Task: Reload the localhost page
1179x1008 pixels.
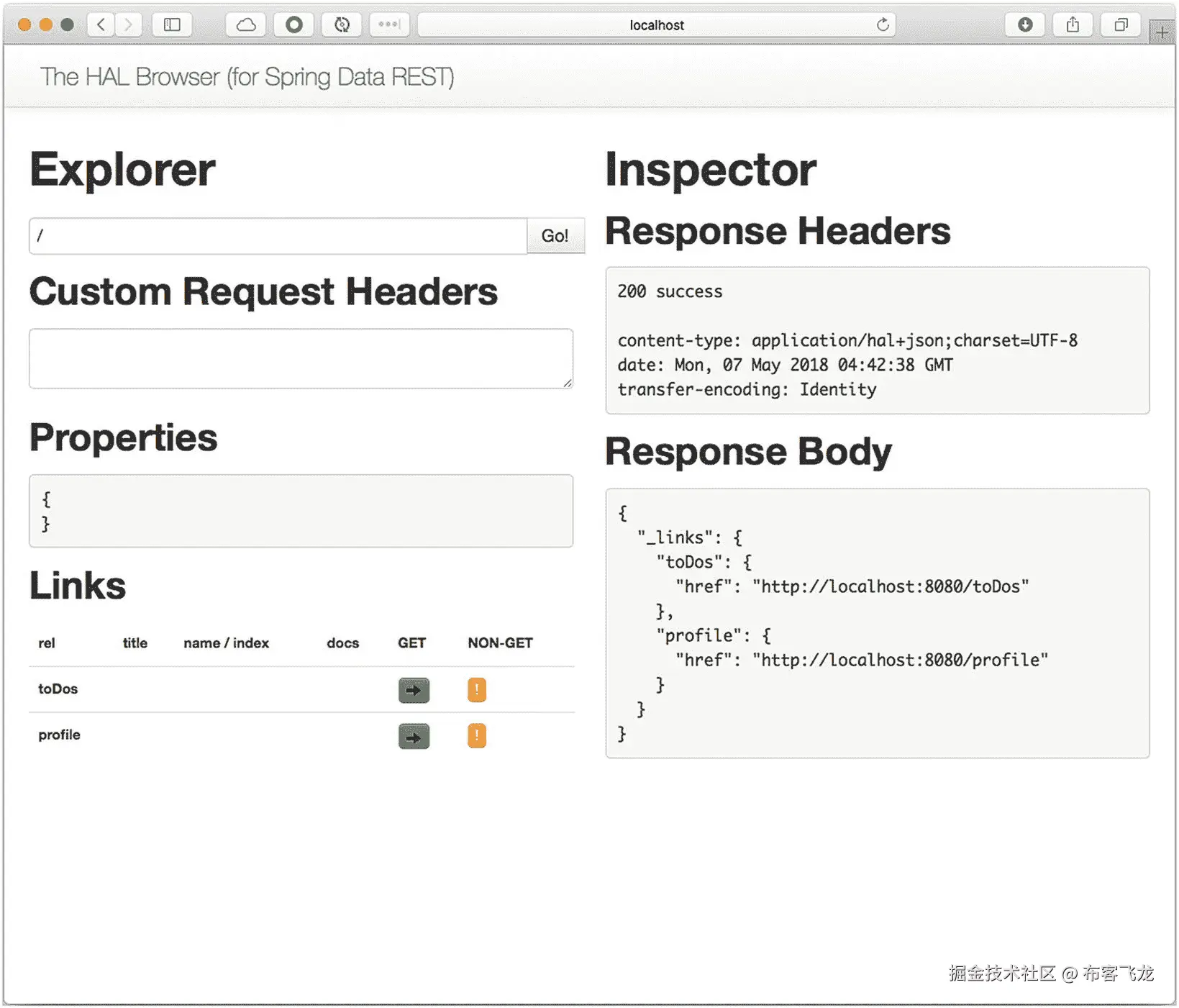Action: point(883,24)
